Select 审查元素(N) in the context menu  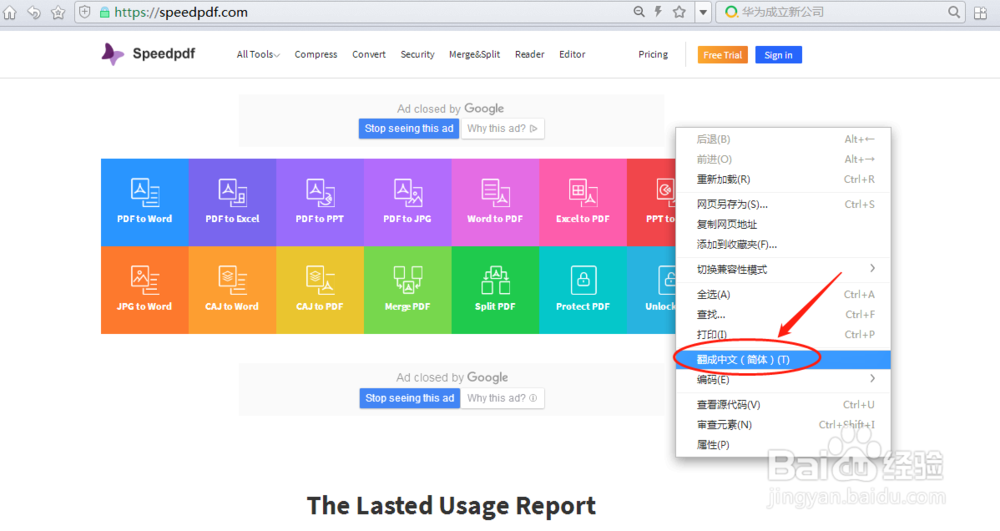coord(783,425)
